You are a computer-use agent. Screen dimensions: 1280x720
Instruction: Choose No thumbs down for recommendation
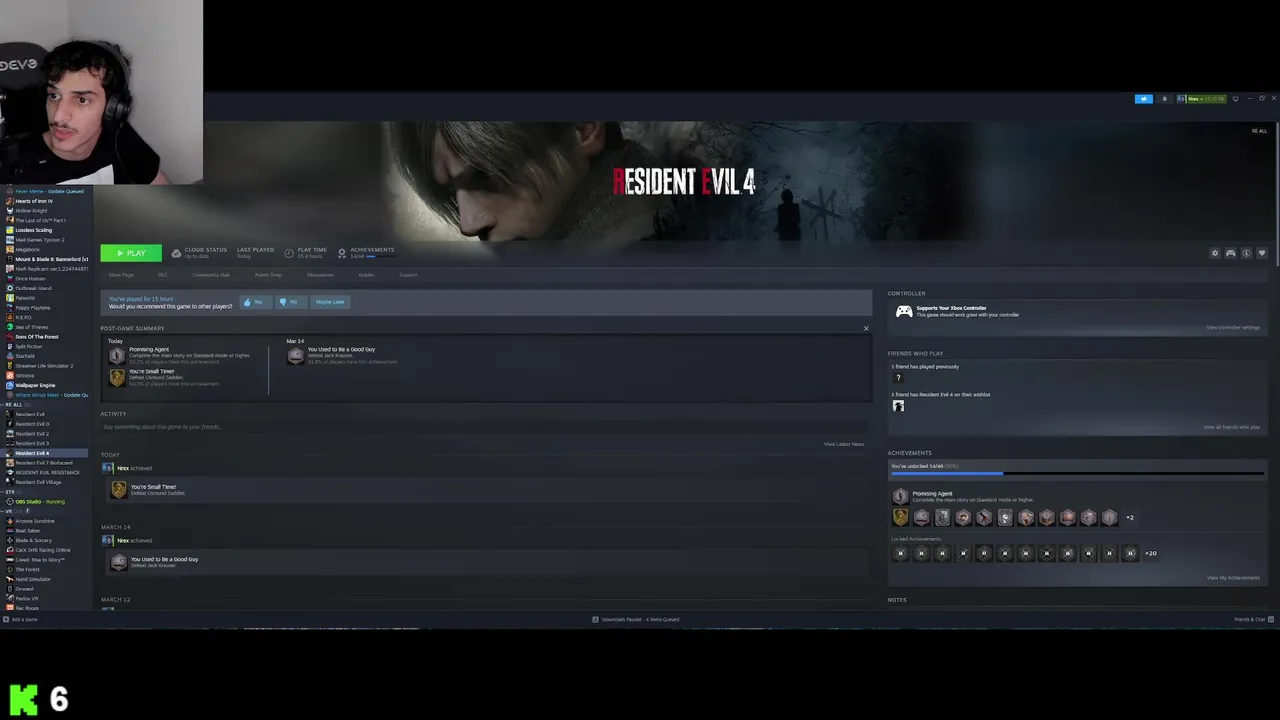(x=290, y=302)
